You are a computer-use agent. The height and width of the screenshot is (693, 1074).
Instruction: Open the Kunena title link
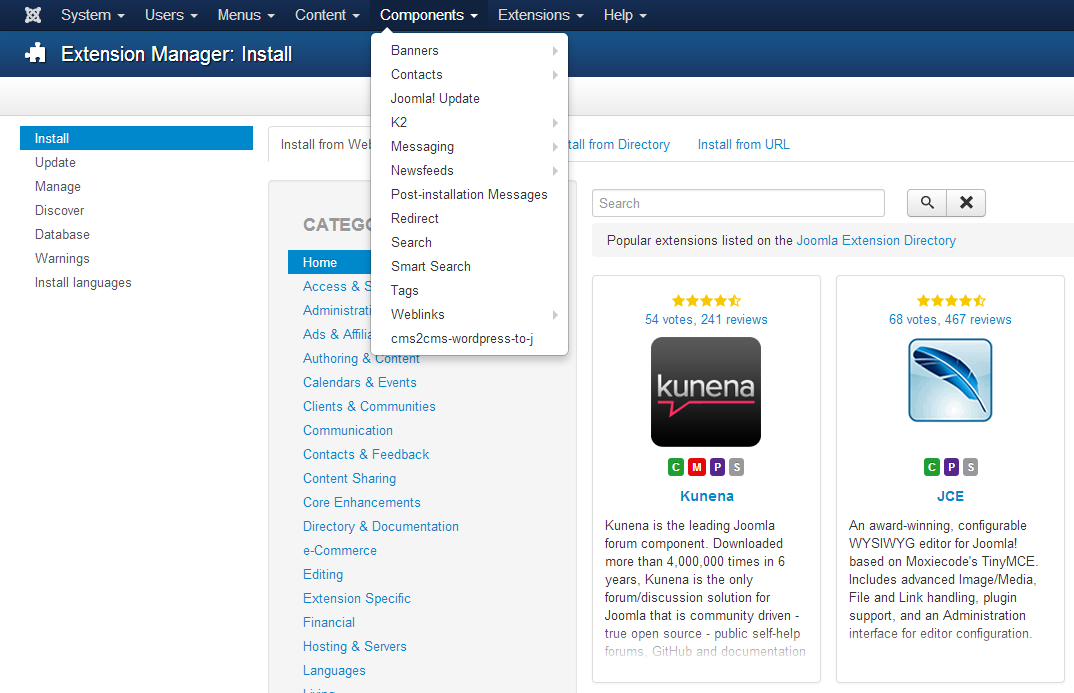tap(706, 496)
